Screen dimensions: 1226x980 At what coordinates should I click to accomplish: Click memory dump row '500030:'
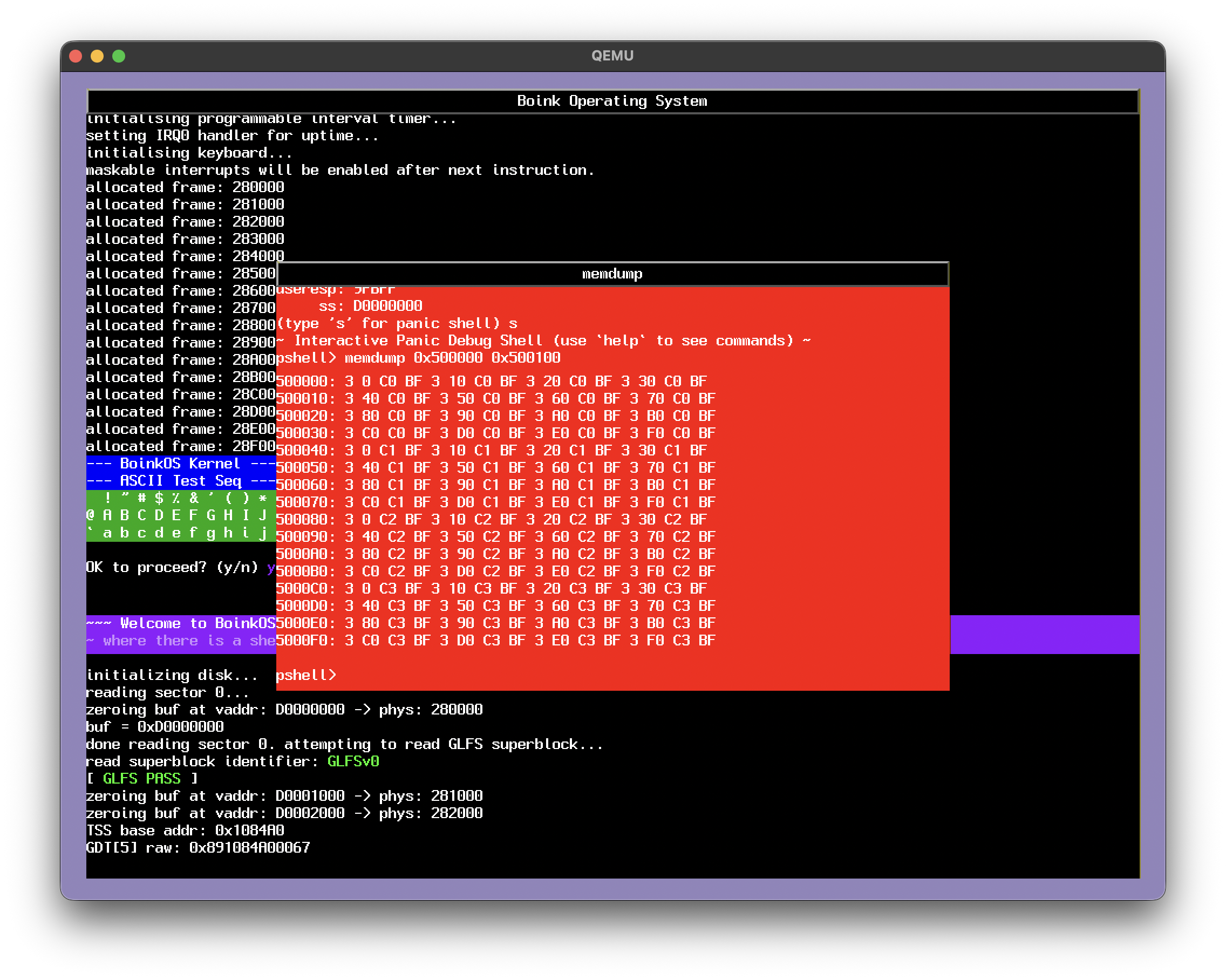click(496, 433)
